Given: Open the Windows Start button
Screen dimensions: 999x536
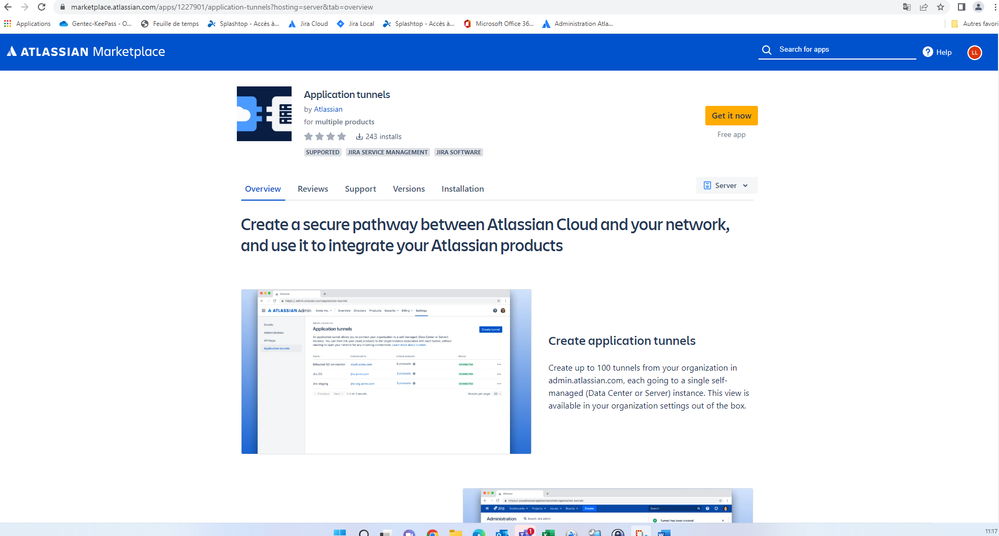Looking at the screenshot, I should click(x=340, y=532).
